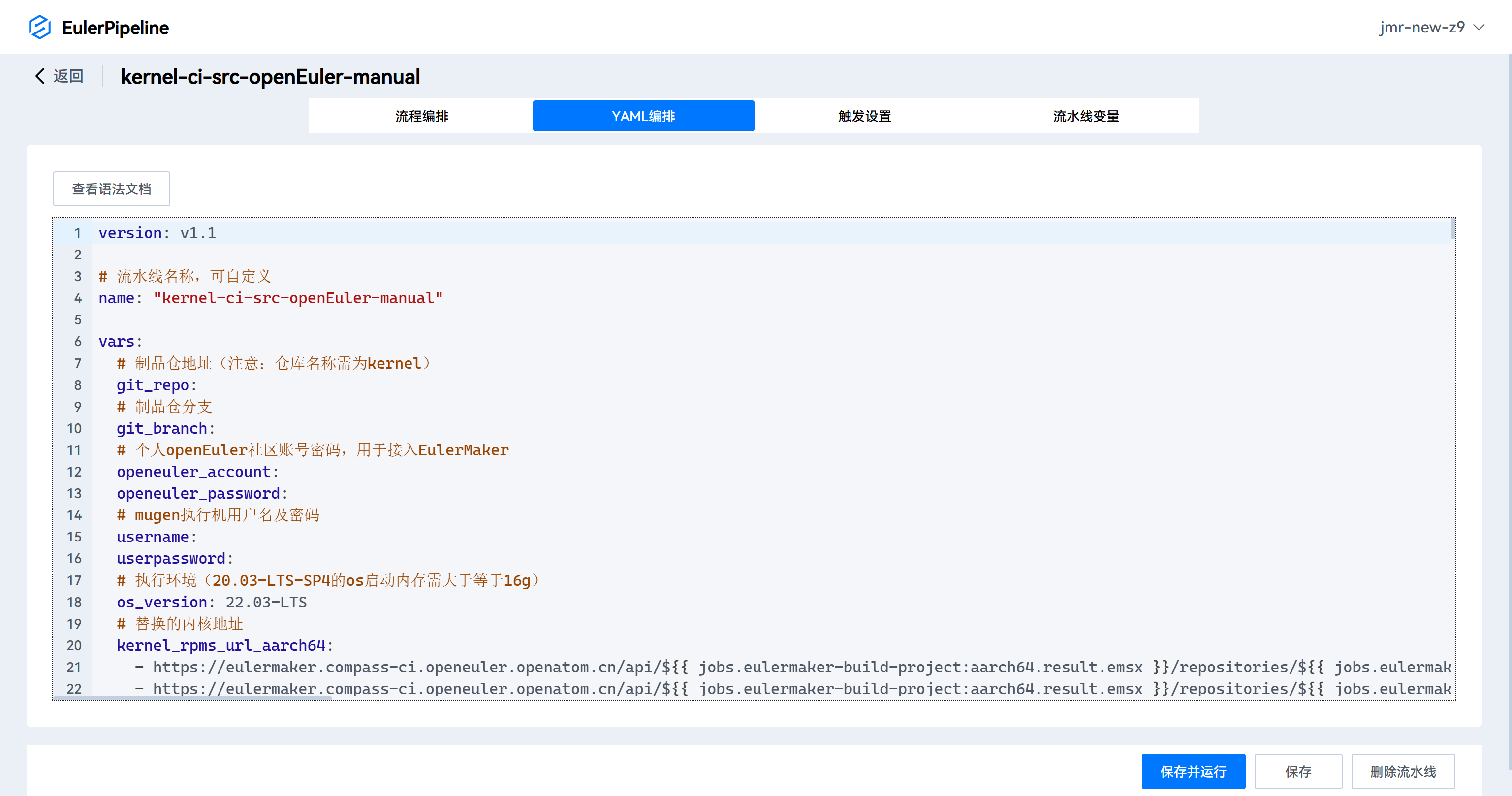The height and width of the screenshot is (796, 1512).
Task: Click the 'userpassword:' line
Action: click(x=175, y=559)
